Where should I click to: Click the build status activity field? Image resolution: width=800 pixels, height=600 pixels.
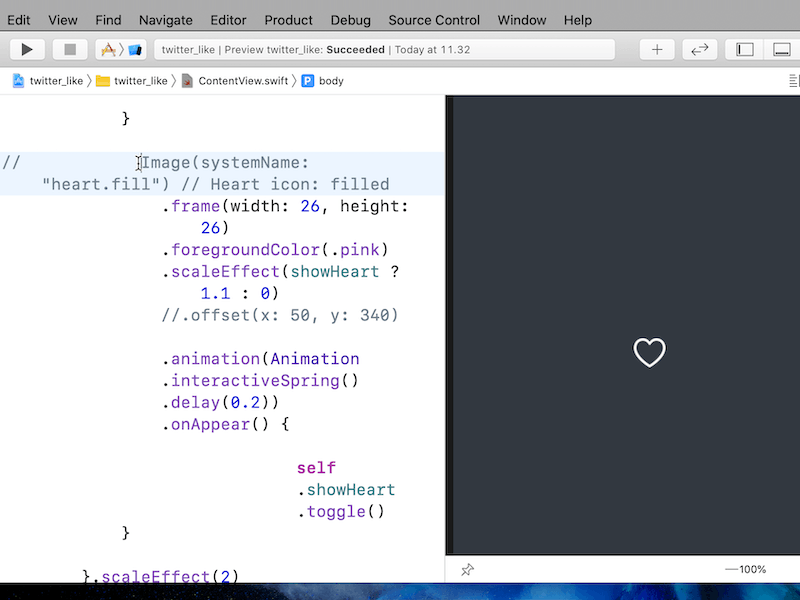pyautogui.click(x=384, y=49)
